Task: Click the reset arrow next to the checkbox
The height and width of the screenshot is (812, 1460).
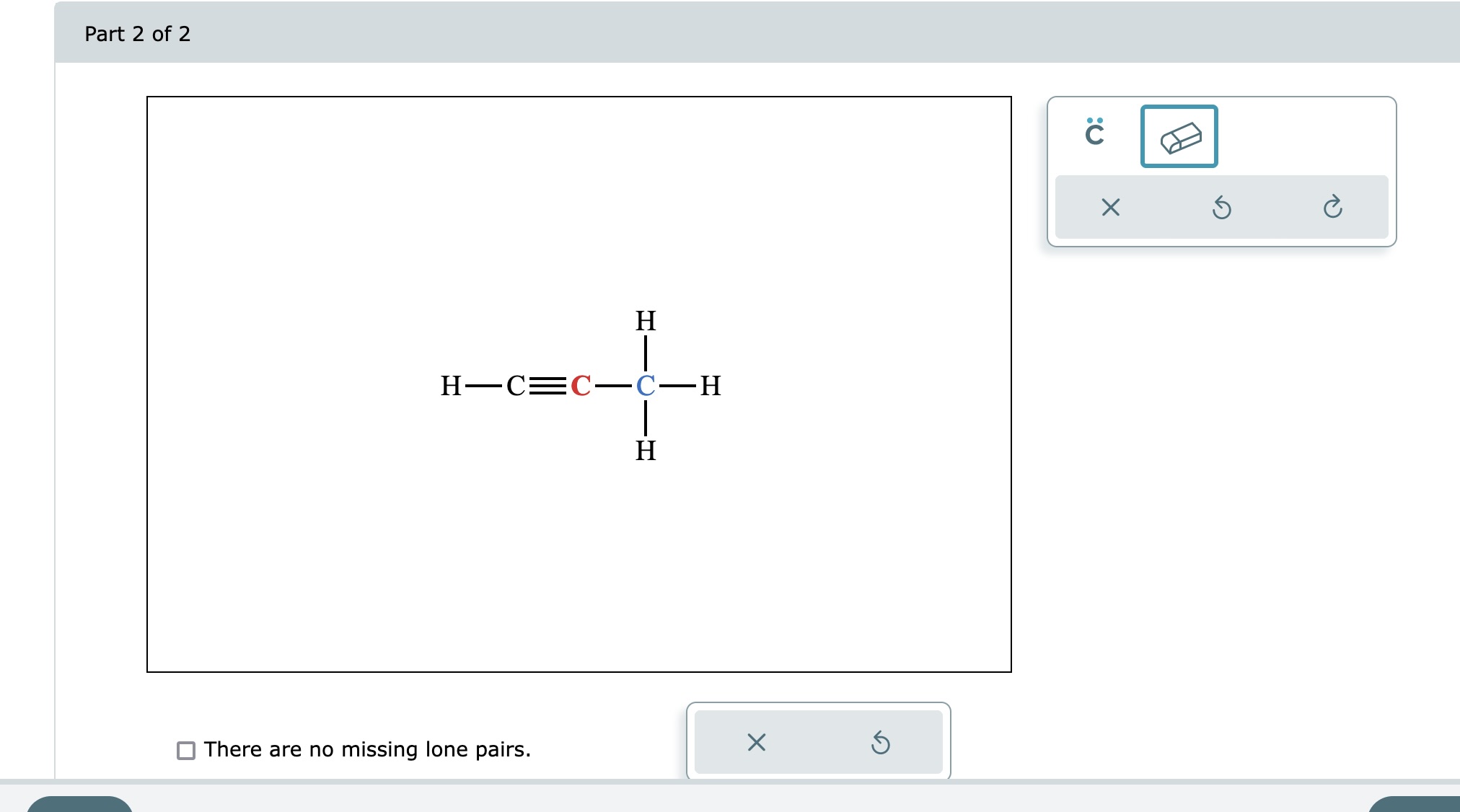Action: 881,743
